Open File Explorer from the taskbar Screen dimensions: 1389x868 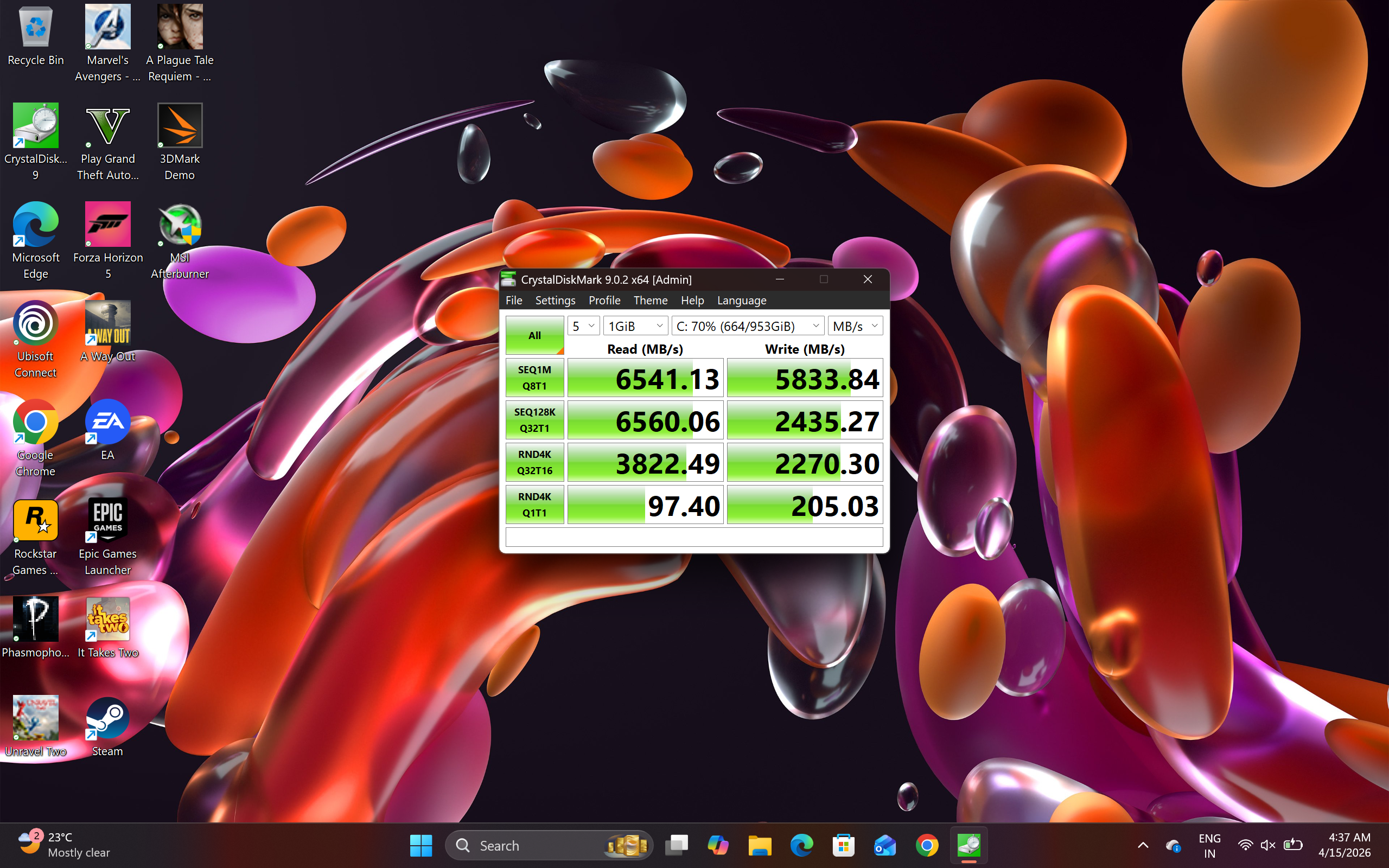click(x=760, y=845)
